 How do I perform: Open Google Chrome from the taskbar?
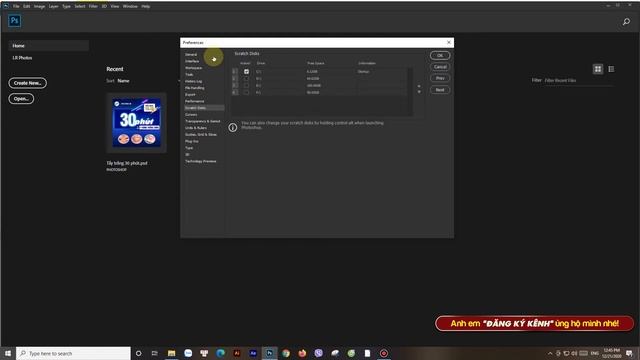[286, 353]
